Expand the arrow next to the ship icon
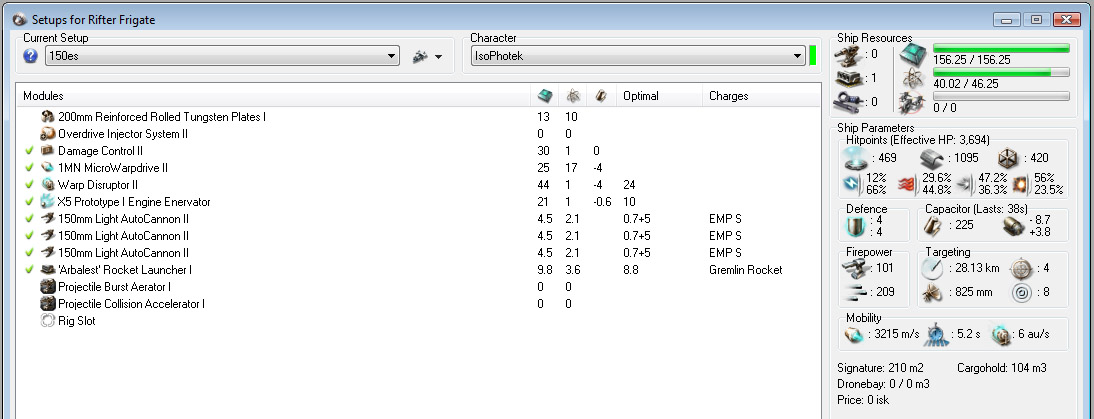Screen dimensions: 1094x419 click(x=438, y=57)
